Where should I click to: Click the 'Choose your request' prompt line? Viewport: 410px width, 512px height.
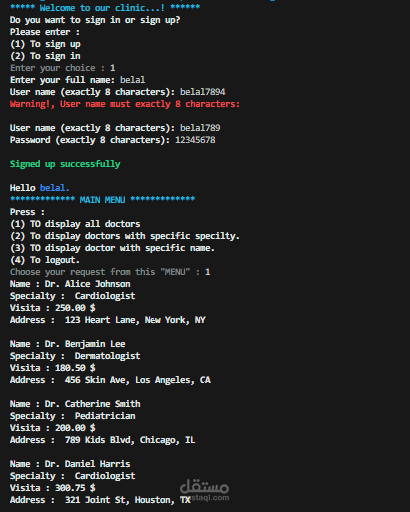(110, 272)
